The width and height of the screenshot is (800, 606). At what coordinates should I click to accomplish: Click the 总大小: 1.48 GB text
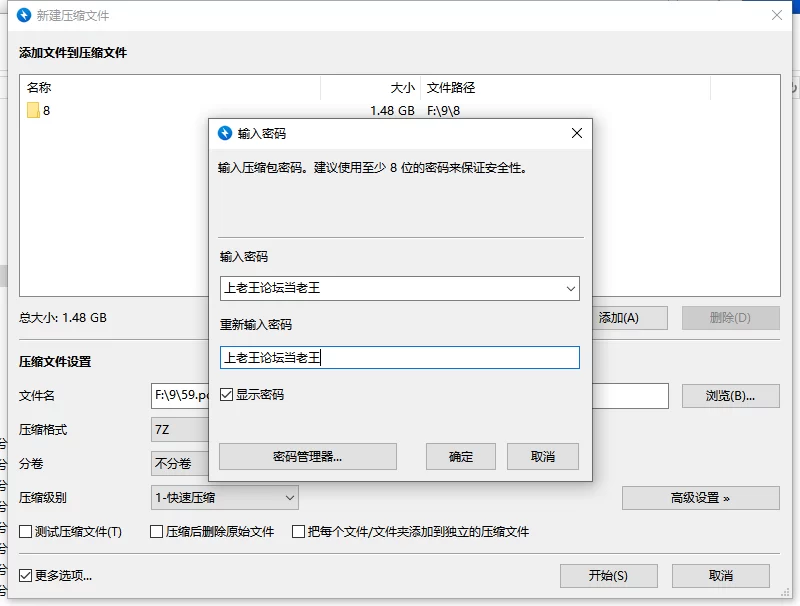(x=63, y=318)
